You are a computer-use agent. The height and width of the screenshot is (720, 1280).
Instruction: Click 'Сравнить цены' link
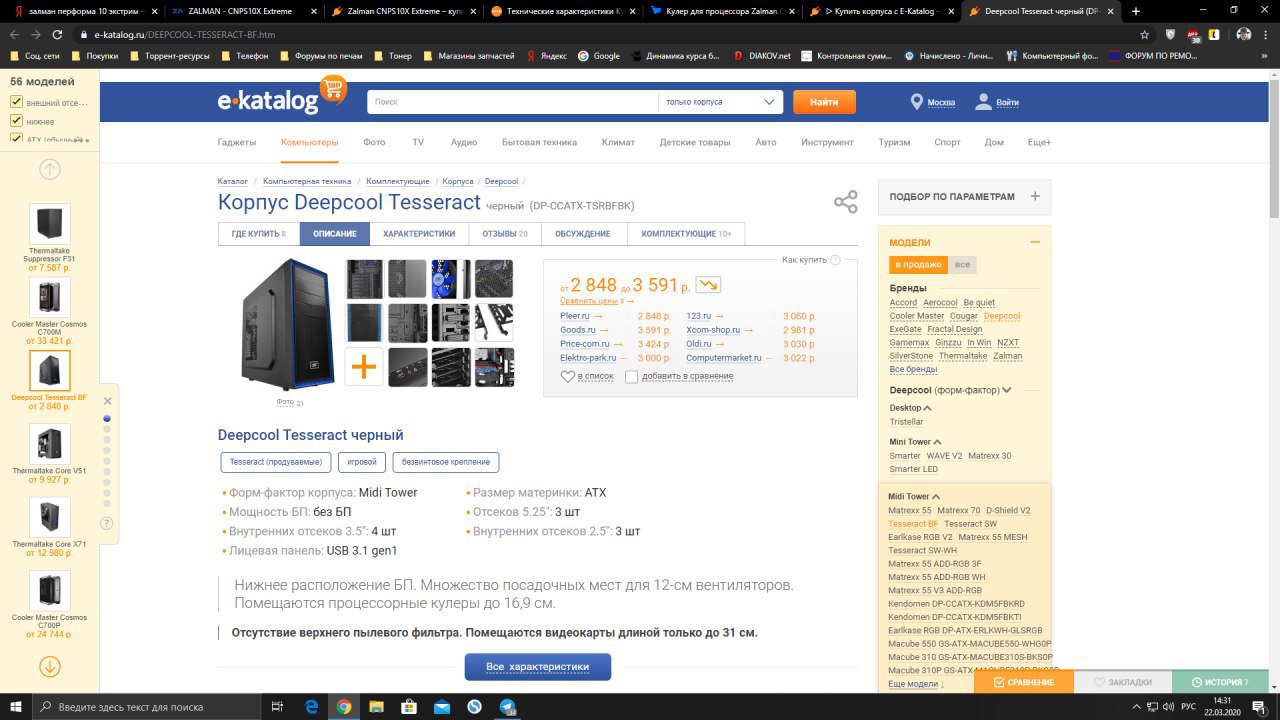tap(591, 300)
